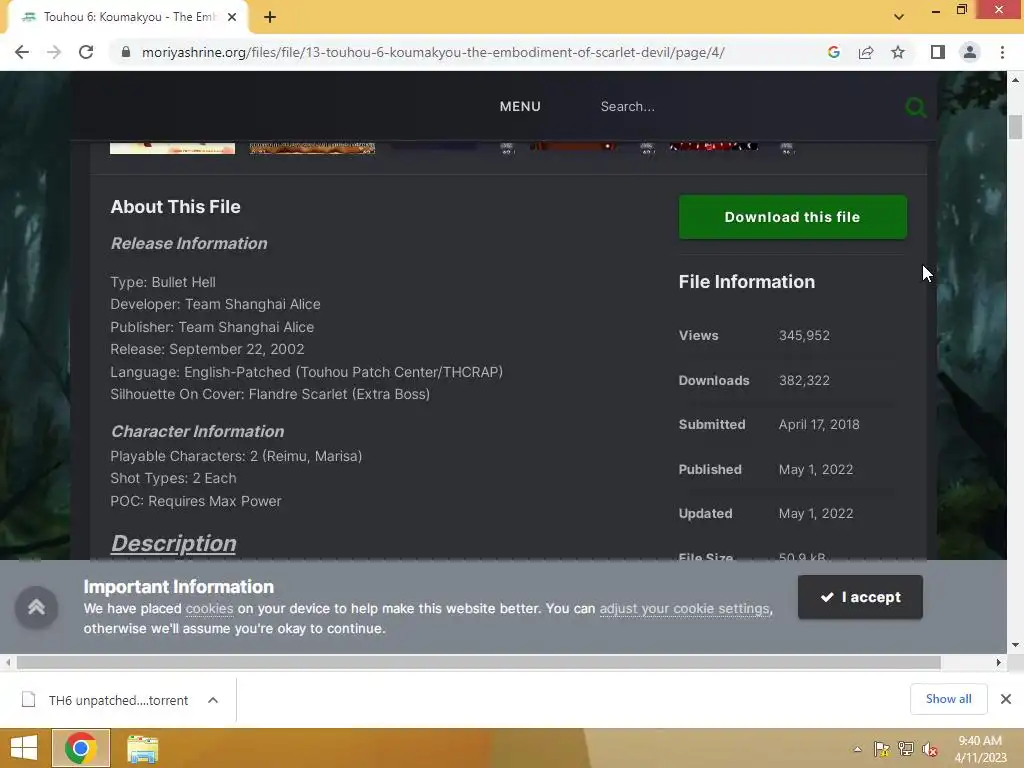Open the tab search chevron
Viewport: 1024px width, 768px height.
[x=899, y=17]
